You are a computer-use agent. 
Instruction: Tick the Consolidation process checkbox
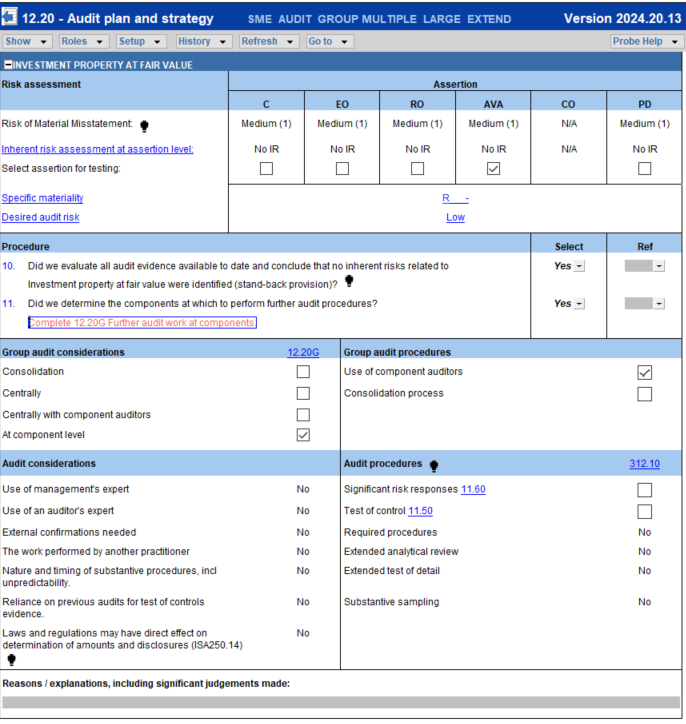click(644, 394)
